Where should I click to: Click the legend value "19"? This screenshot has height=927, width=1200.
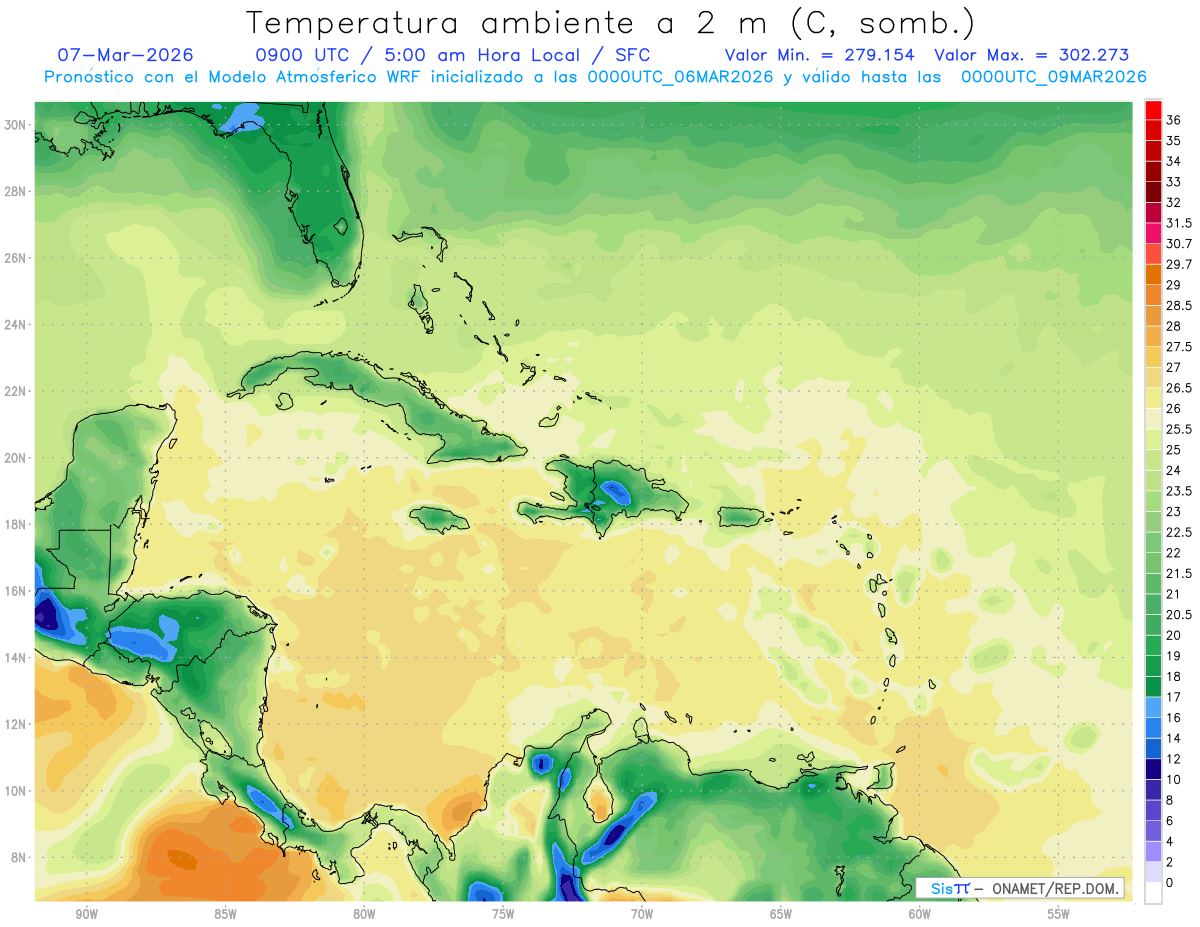1173,656
